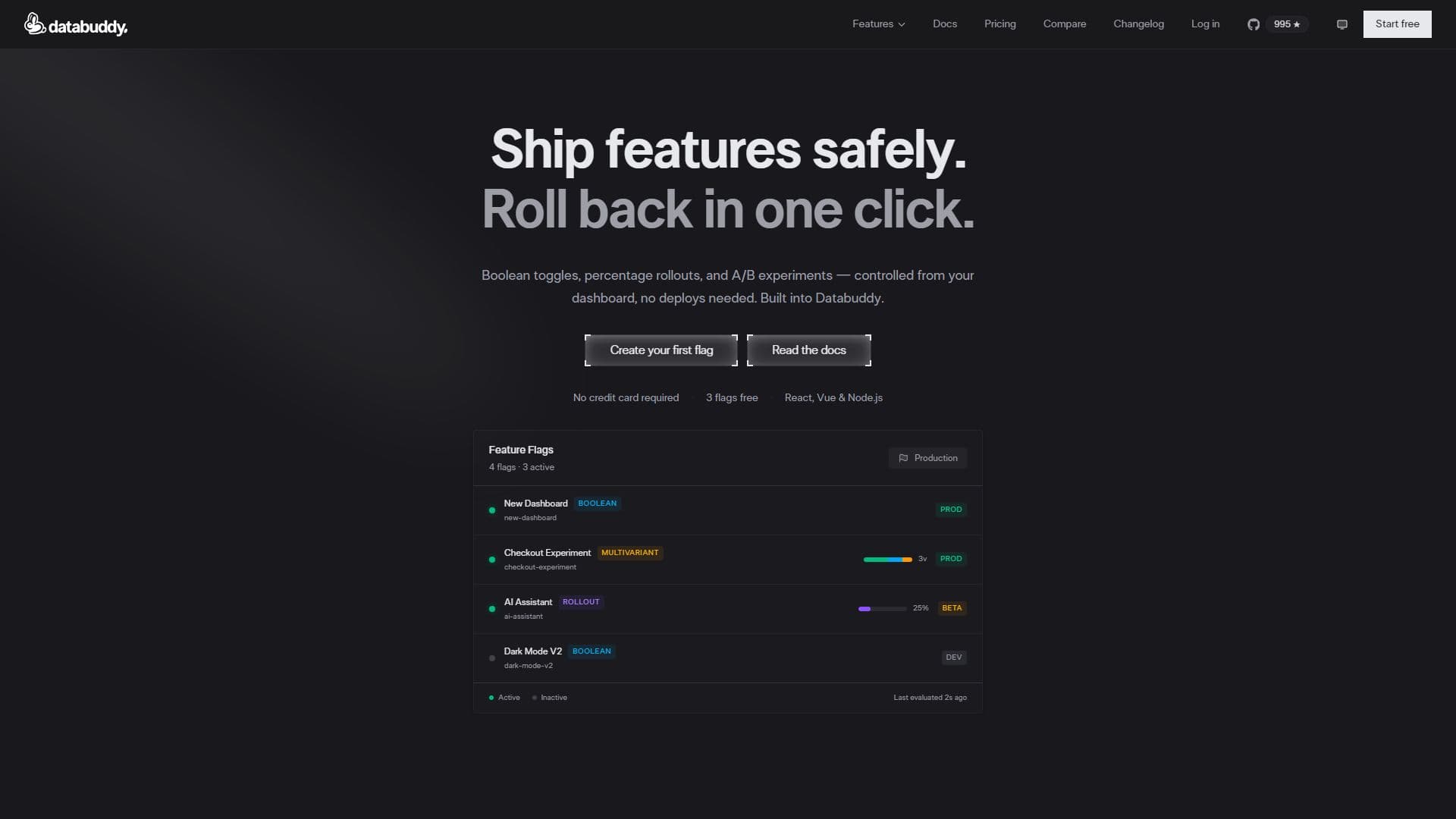The height and width of the screenshot is (819, 1456).
Task: View the Changelog
Action: pos(1138,24)
